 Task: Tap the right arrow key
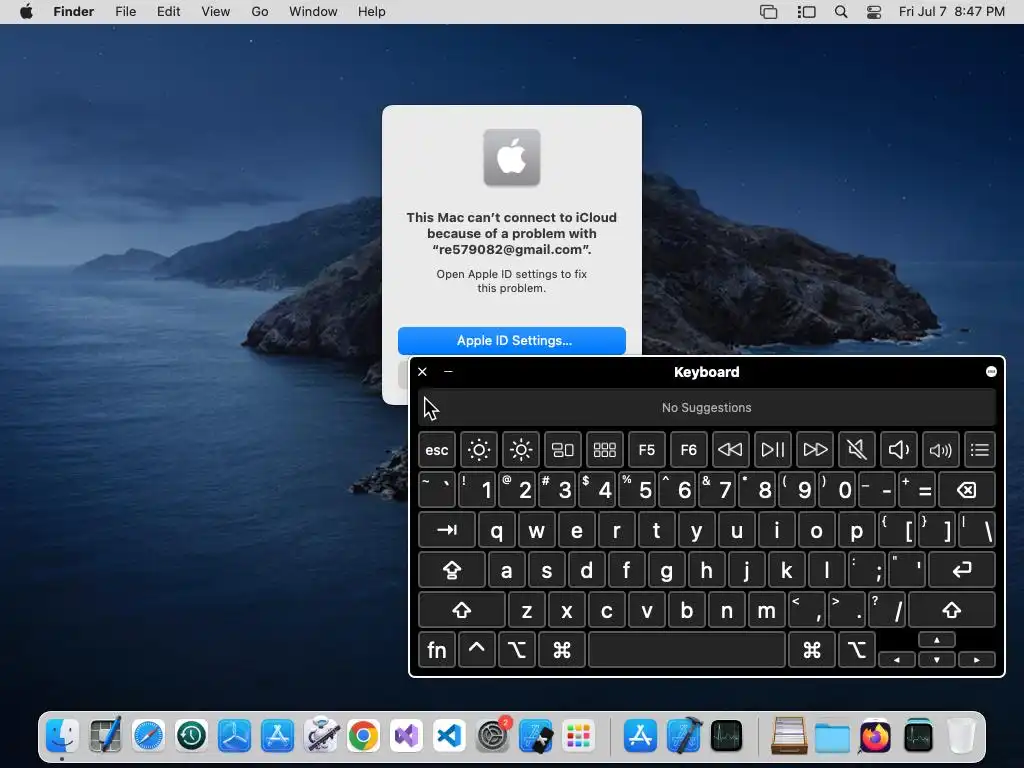[x=976, y=660]
